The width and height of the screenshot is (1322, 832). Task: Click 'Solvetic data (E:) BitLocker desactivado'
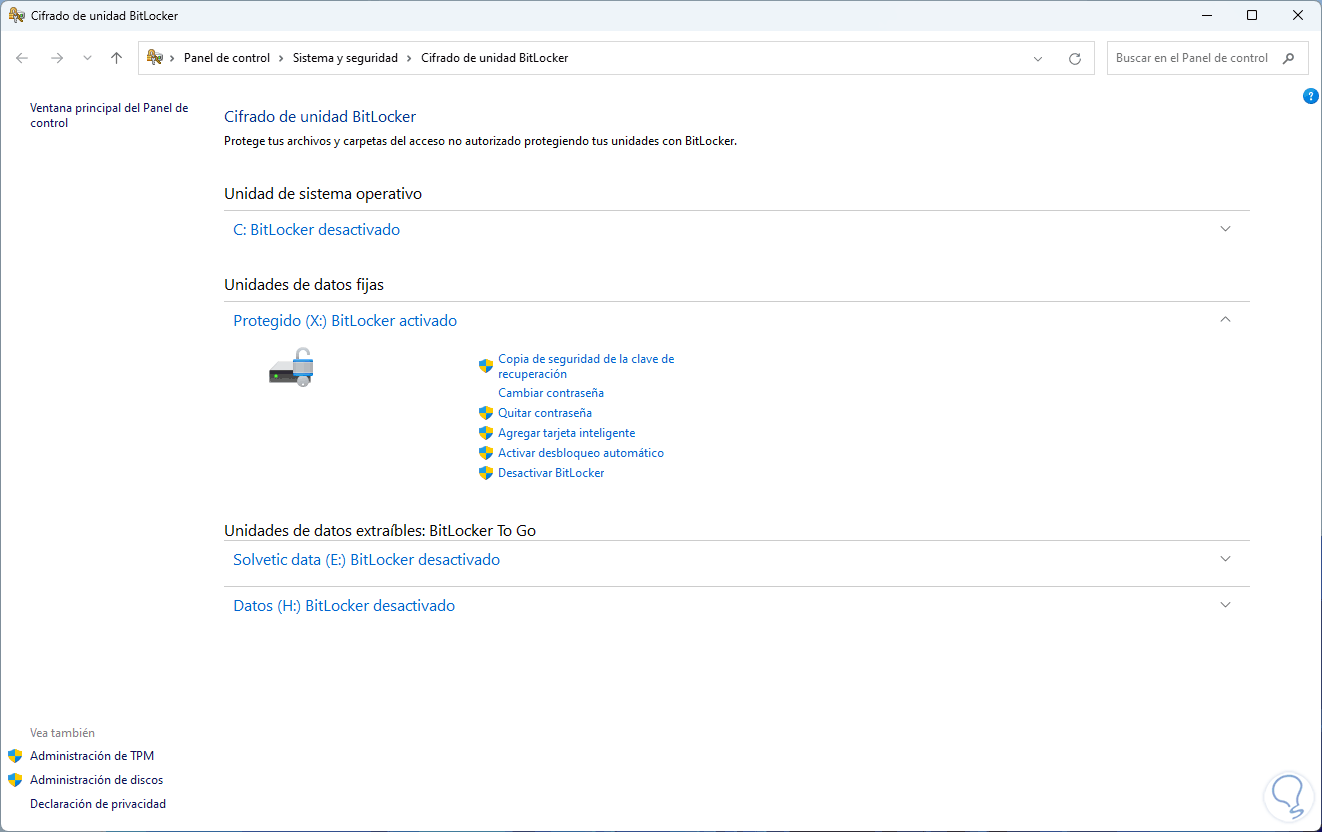[x=366, y=560]
